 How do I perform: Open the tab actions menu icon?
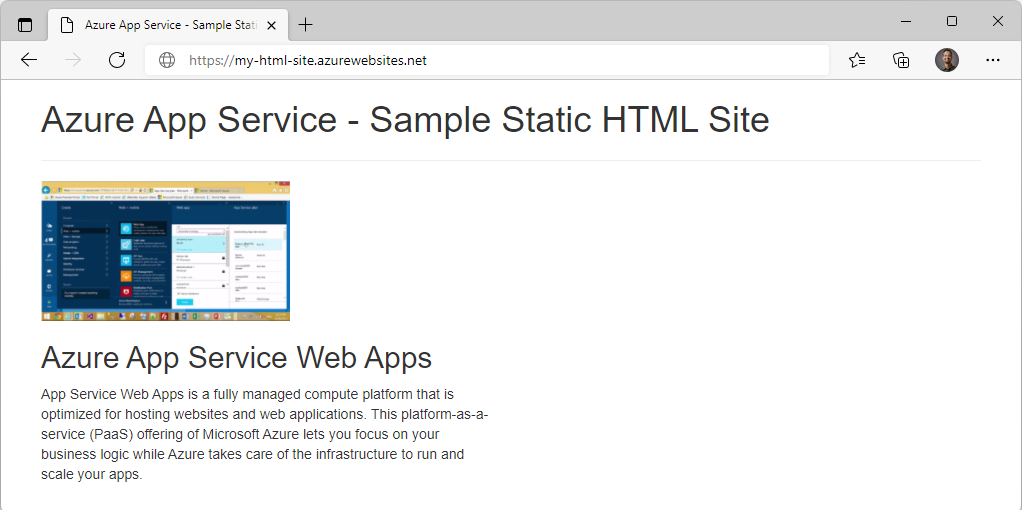point(25,24)
